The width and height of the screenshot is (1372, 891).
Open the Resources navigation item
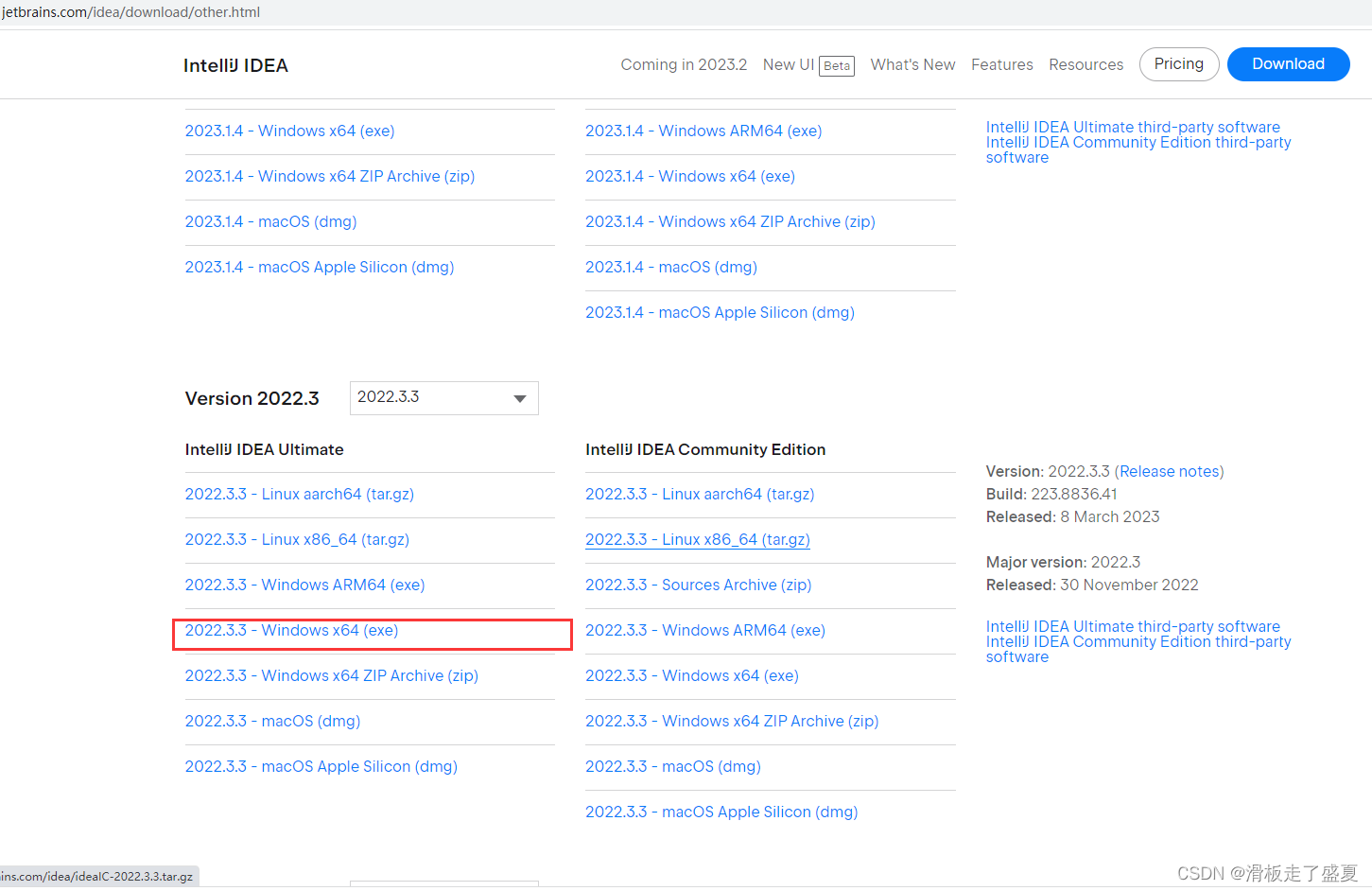1085,64
